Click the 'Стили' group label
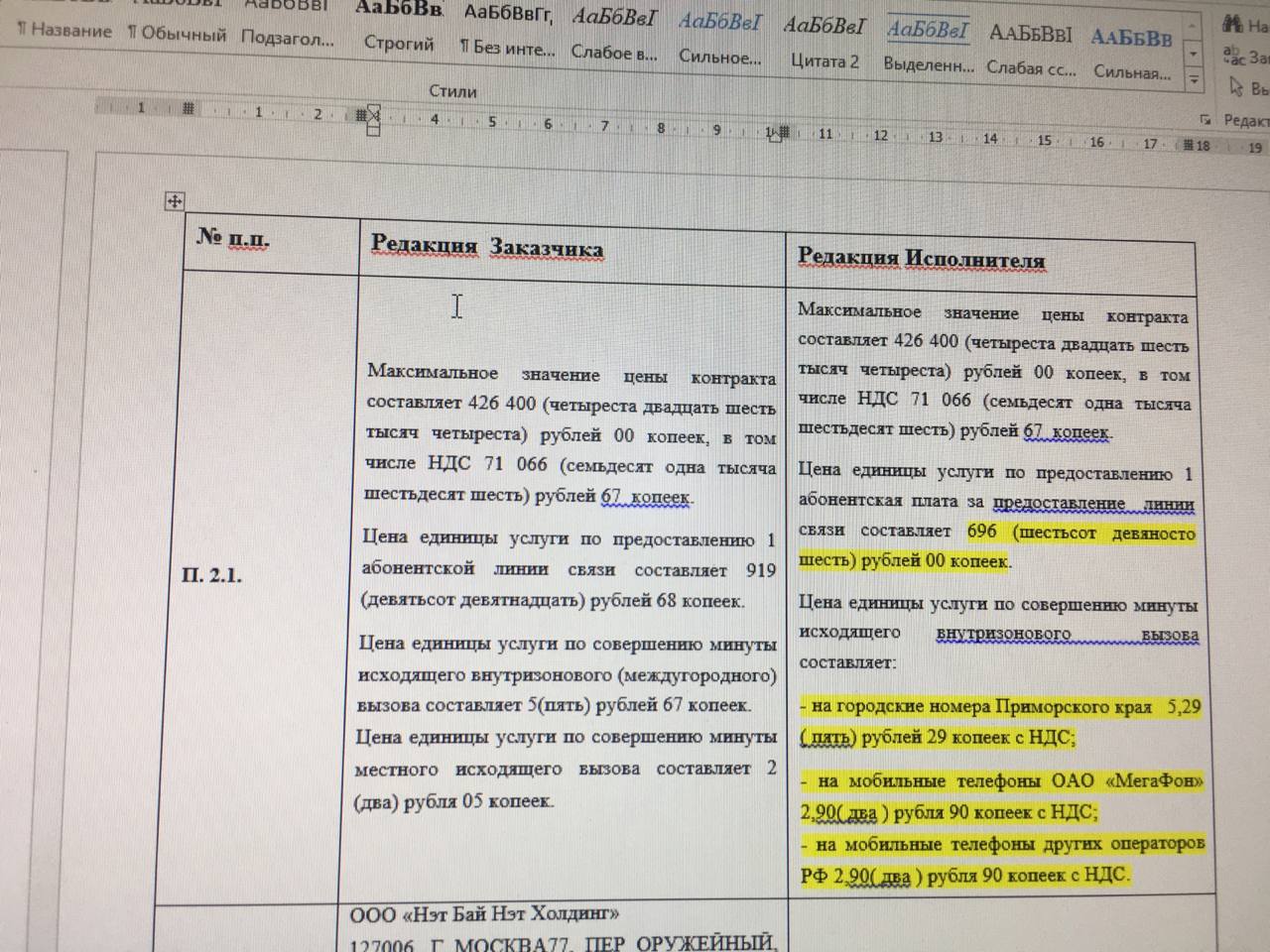 (452, 91)
